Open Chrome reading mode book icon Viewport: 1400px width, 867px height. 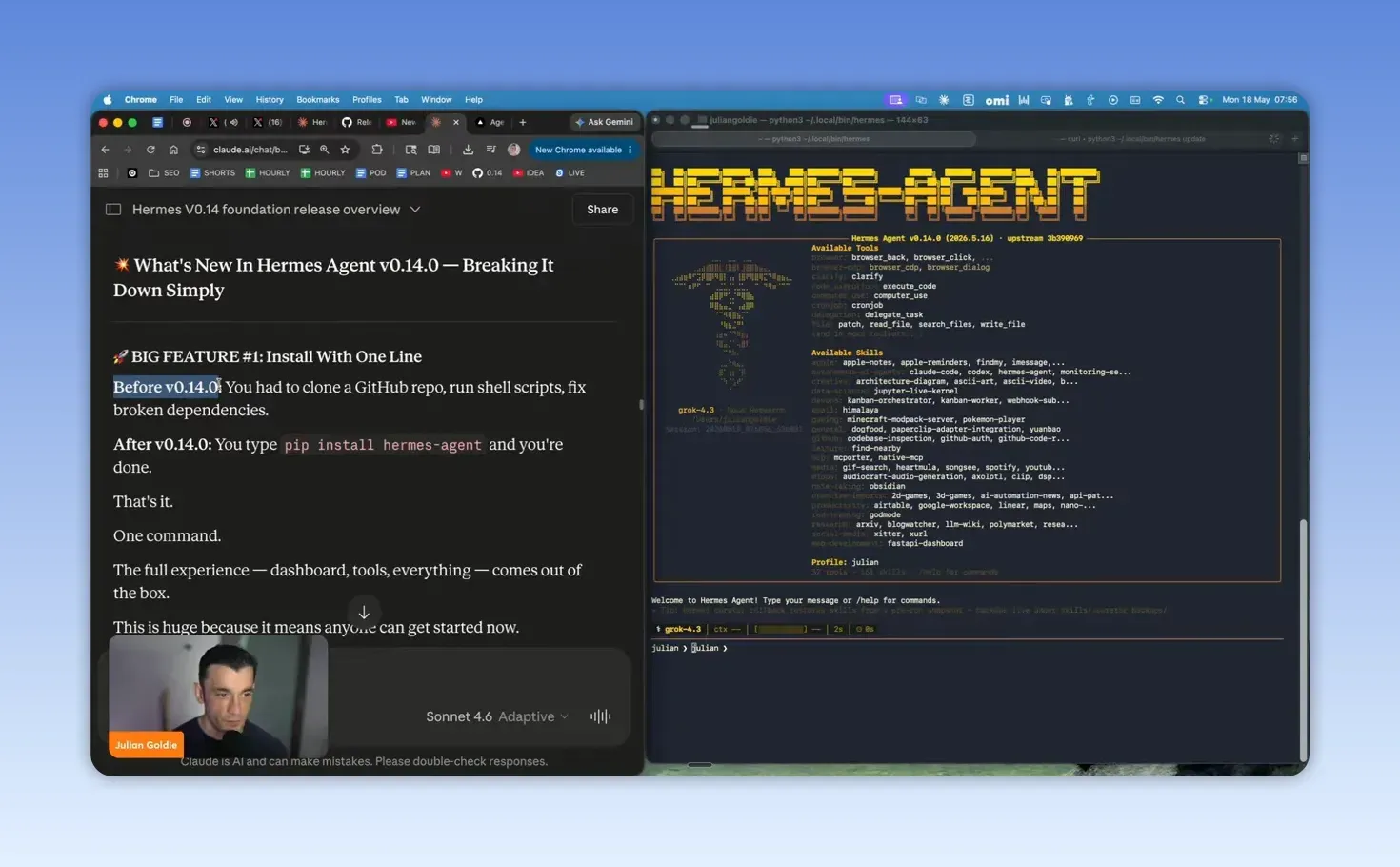[x=434, y=150]
